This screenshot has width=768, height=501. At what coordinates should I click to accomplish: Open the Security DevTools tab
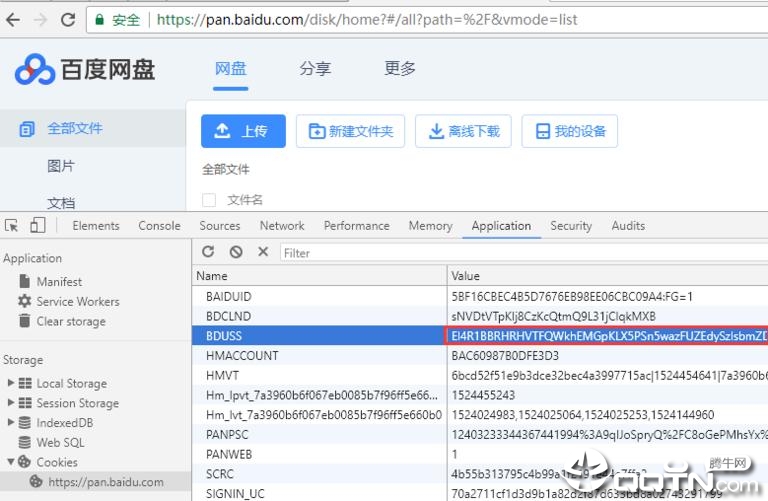pyautogui.click(x=571, y=226)
